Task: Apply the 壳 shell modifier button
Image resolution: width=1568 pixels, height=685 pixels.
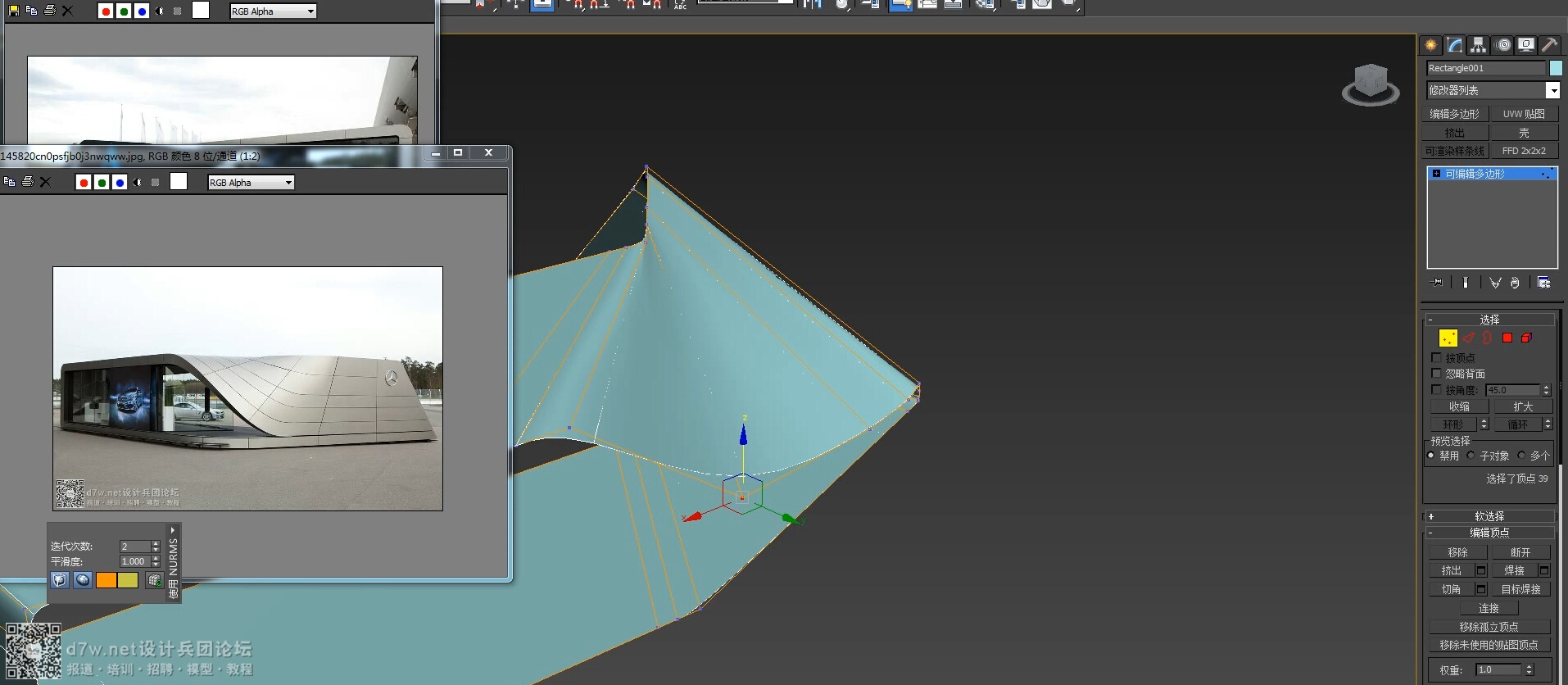Action: tap(1524, 133)
